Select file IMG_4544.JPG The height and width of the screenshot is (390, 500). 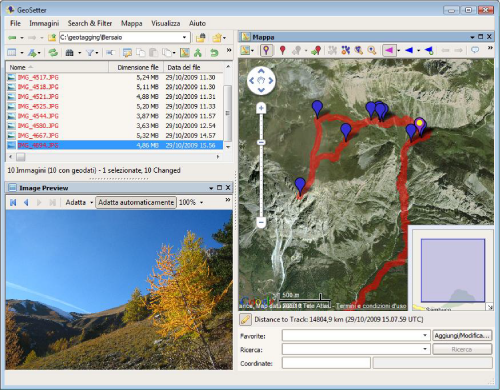coord(115,116)
